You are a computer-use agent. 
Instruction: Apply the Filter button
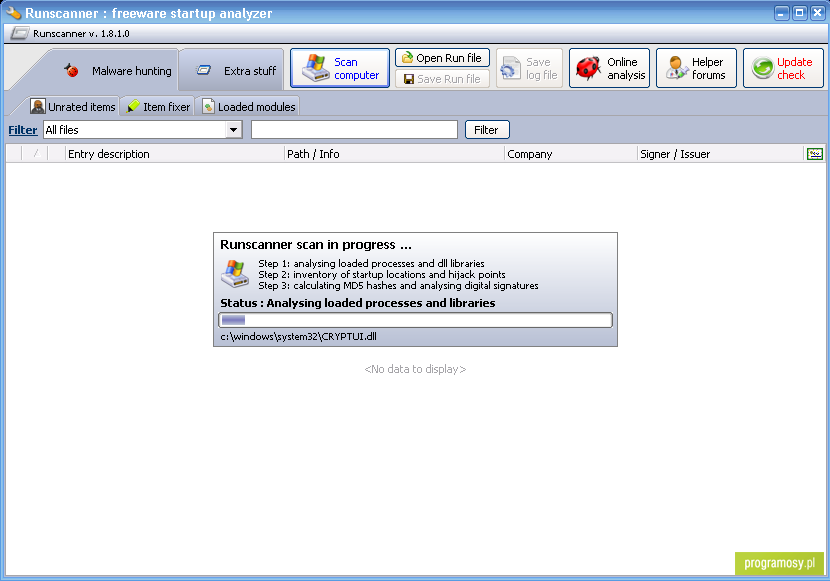[x=487, y=130]
